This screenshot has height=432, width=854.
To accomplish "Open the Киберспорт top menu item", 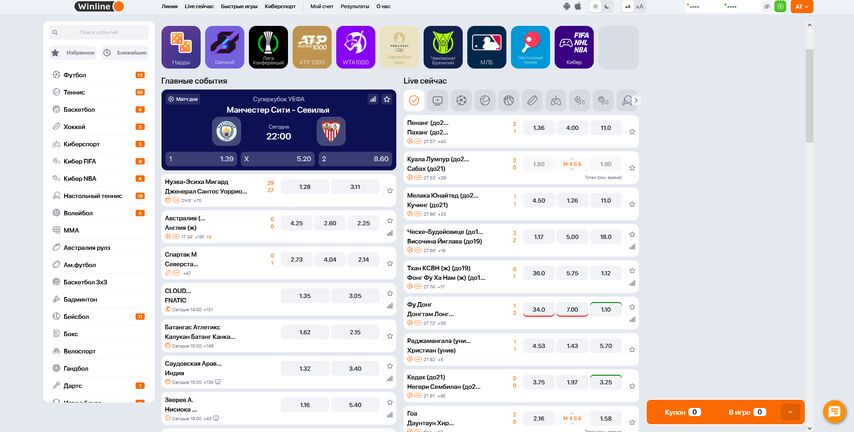I will click(x=280, y=7).
